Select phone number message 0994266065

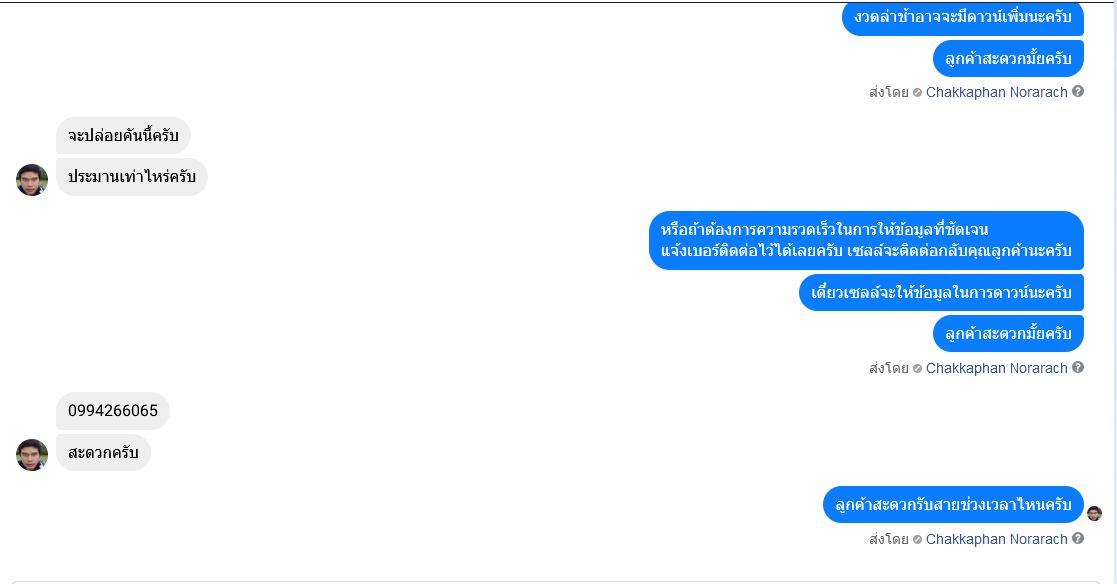click(113, 411)
